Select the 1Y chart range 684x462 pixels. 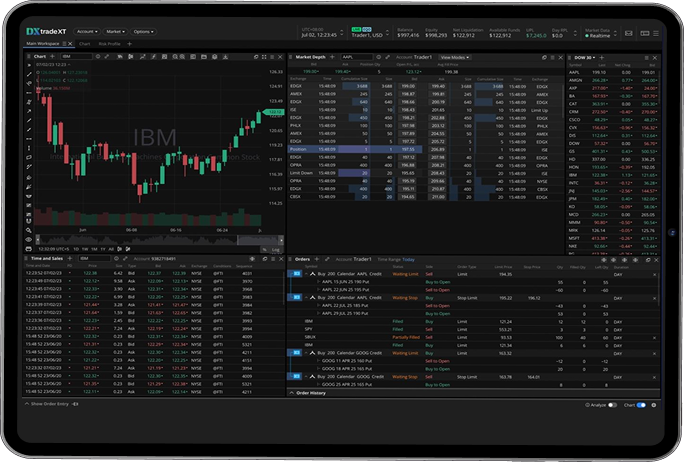[103, 249]
